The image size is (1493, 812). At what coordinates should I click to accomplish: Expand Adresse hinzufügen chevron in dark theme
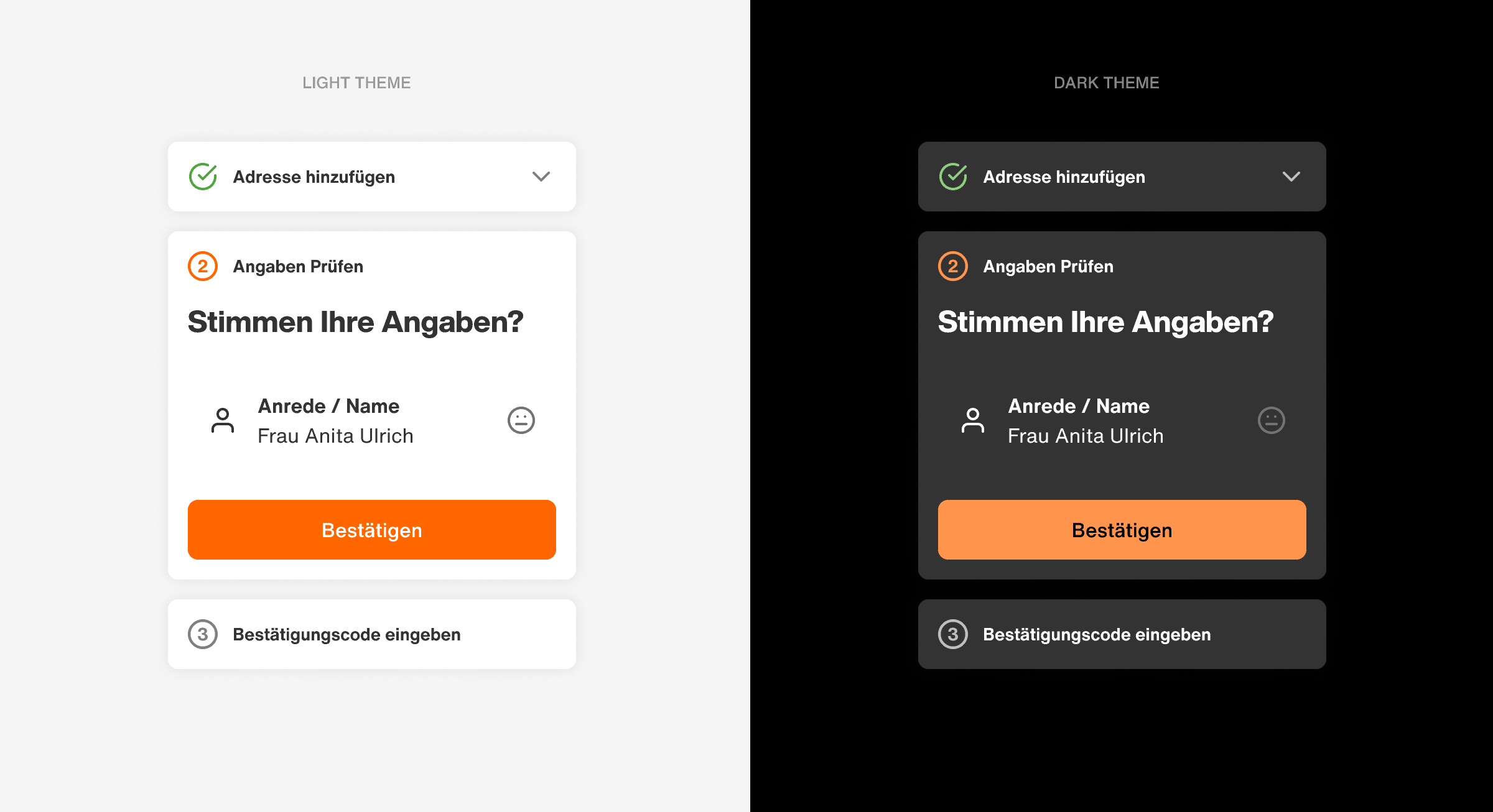[1291, 177]
